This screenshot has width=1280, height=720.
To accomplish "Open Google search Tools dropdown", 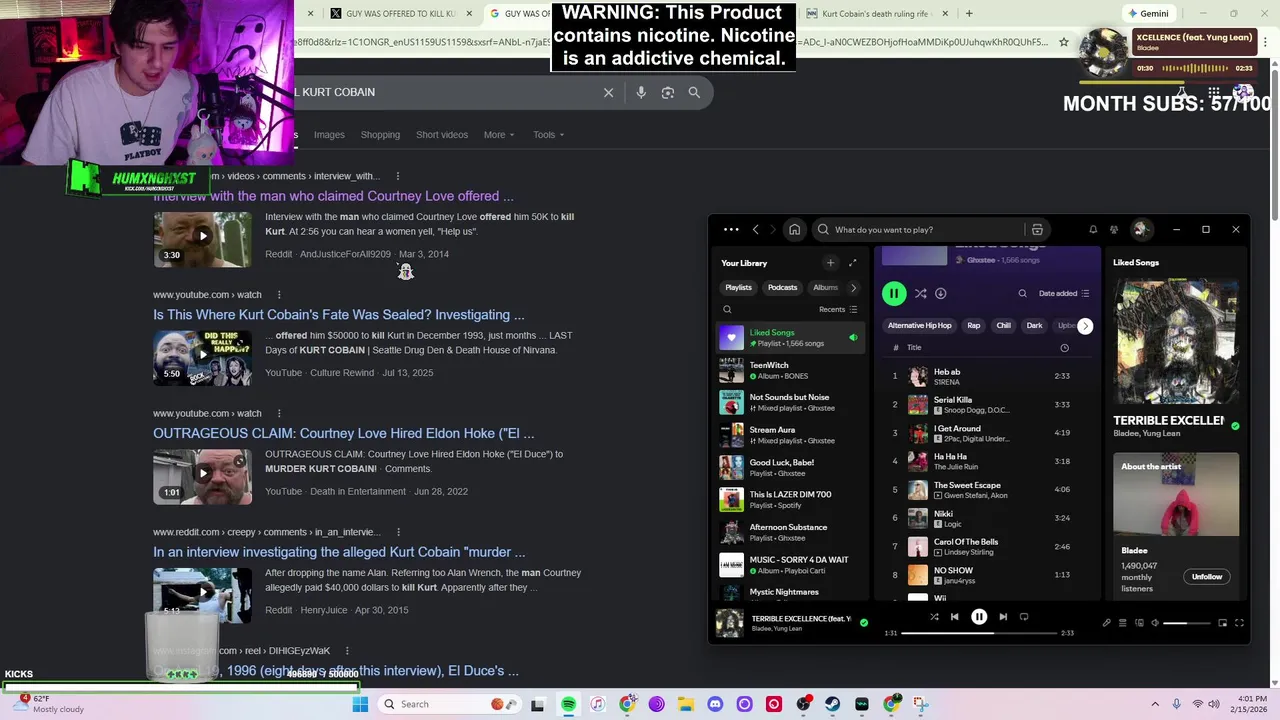I will 548,135.
